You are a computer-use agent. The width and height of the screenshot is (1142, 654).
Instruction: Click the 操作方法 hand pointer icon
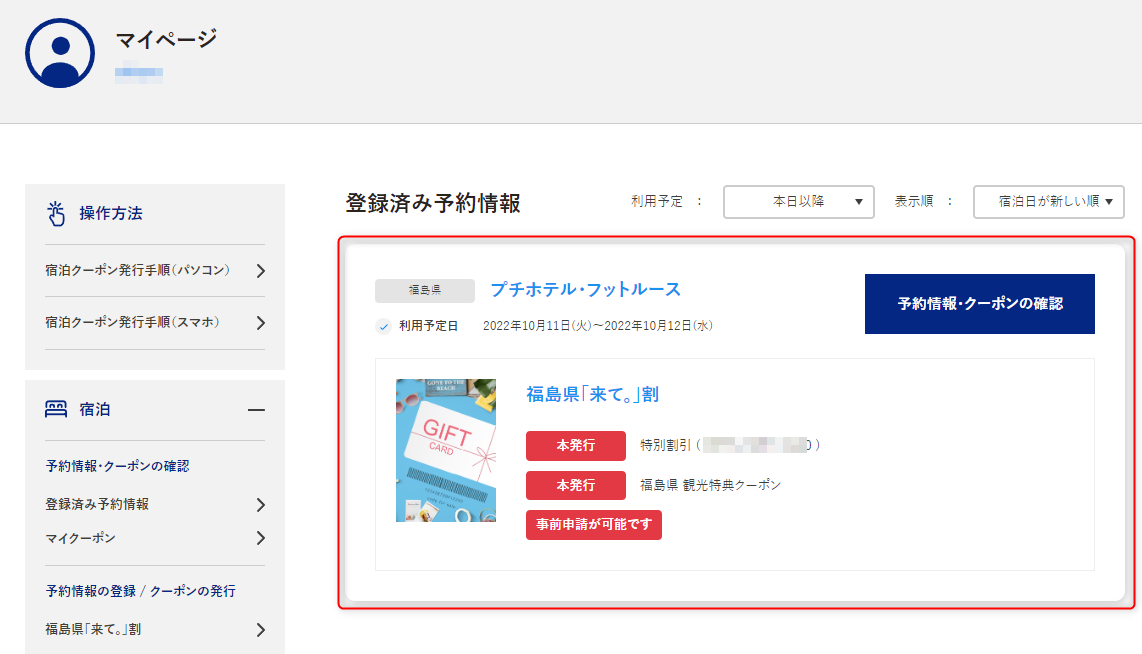pos(56,213)
